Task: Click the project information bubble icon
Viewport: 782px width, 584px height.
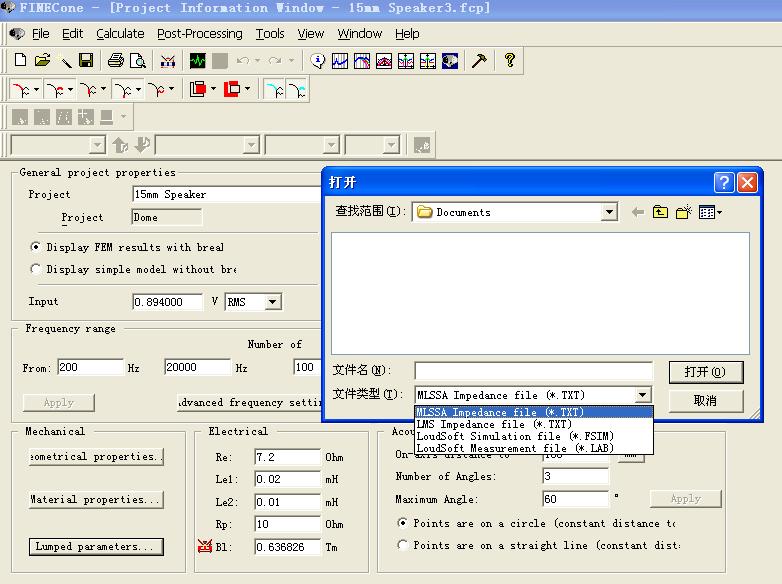Action: [318, 61]
